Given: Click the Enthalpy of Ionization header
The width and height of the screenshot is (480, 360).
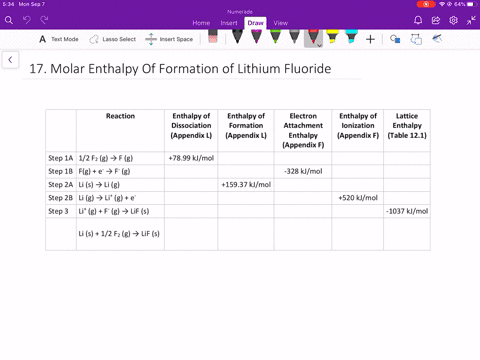Looking at the screenshot, I should click(x=358, y=125).
